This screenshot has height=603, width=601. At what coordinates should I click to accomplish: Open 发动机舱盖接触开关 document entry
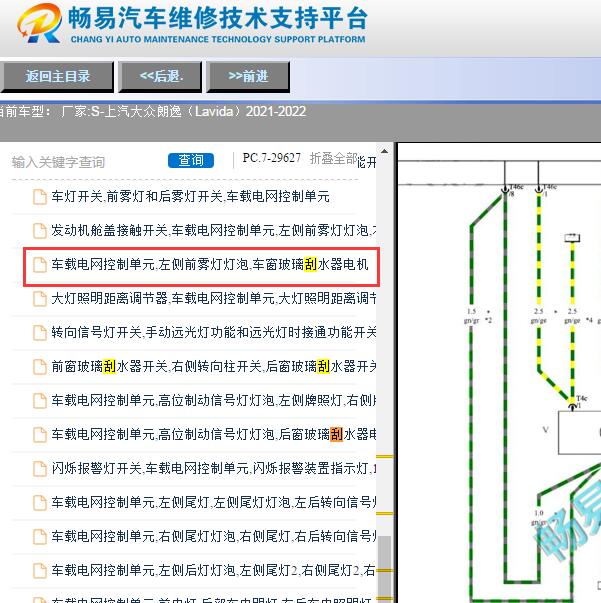pos(213,230)
